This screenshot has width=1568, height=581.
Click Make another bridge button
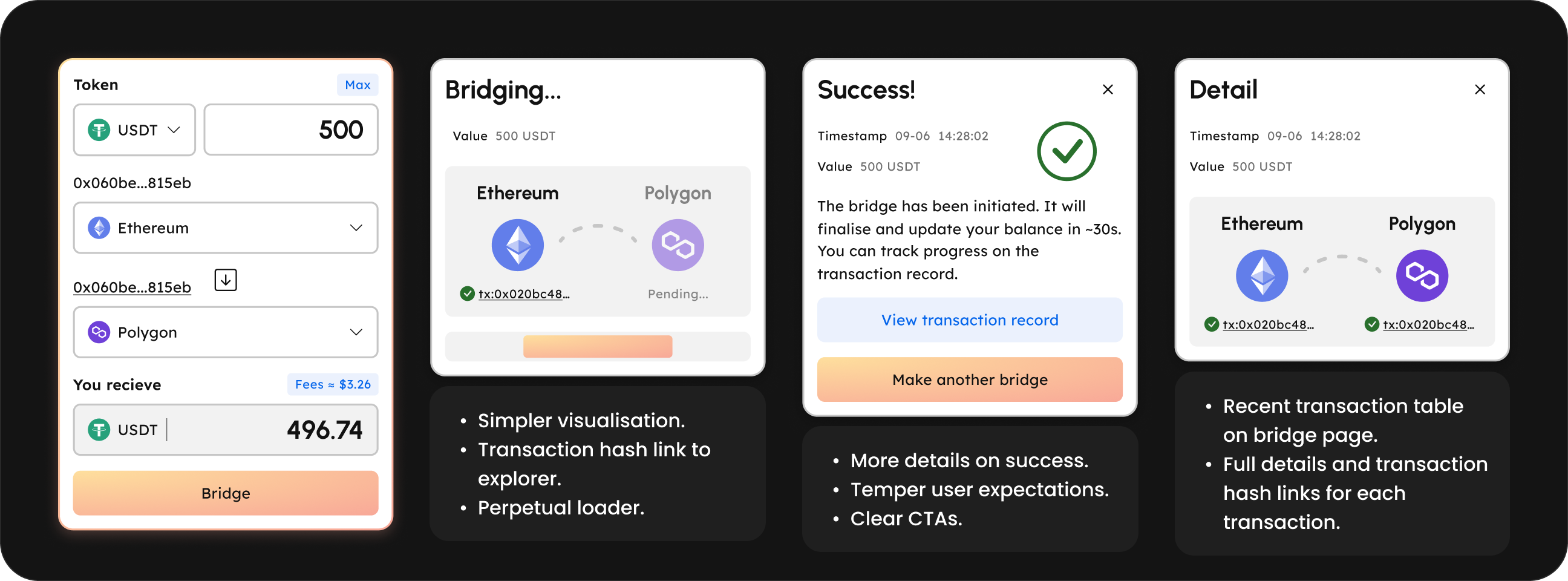[x=970, y=380]
